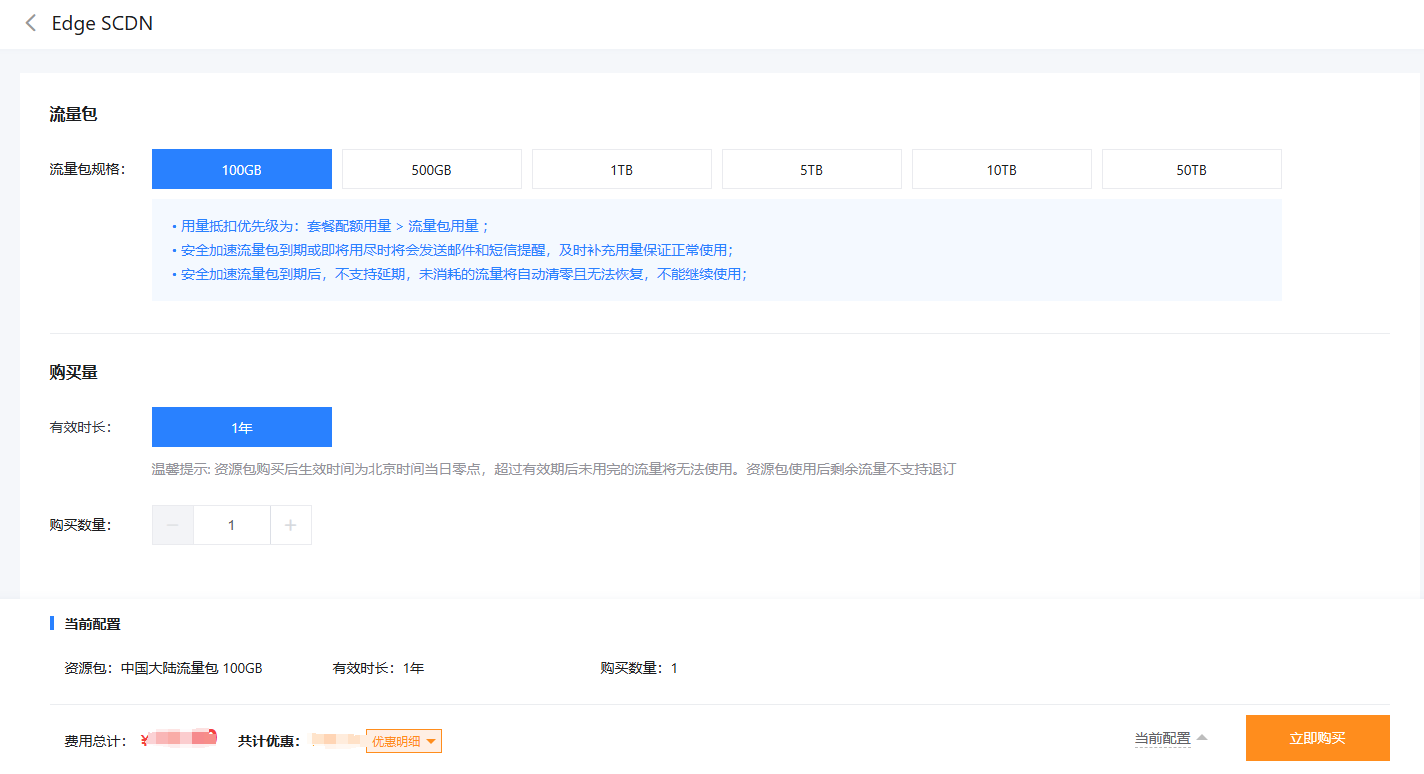1424x774 pixels.
Task: Open the 优惠明细 discount details dropdown
Action: [x=404, y=741]
